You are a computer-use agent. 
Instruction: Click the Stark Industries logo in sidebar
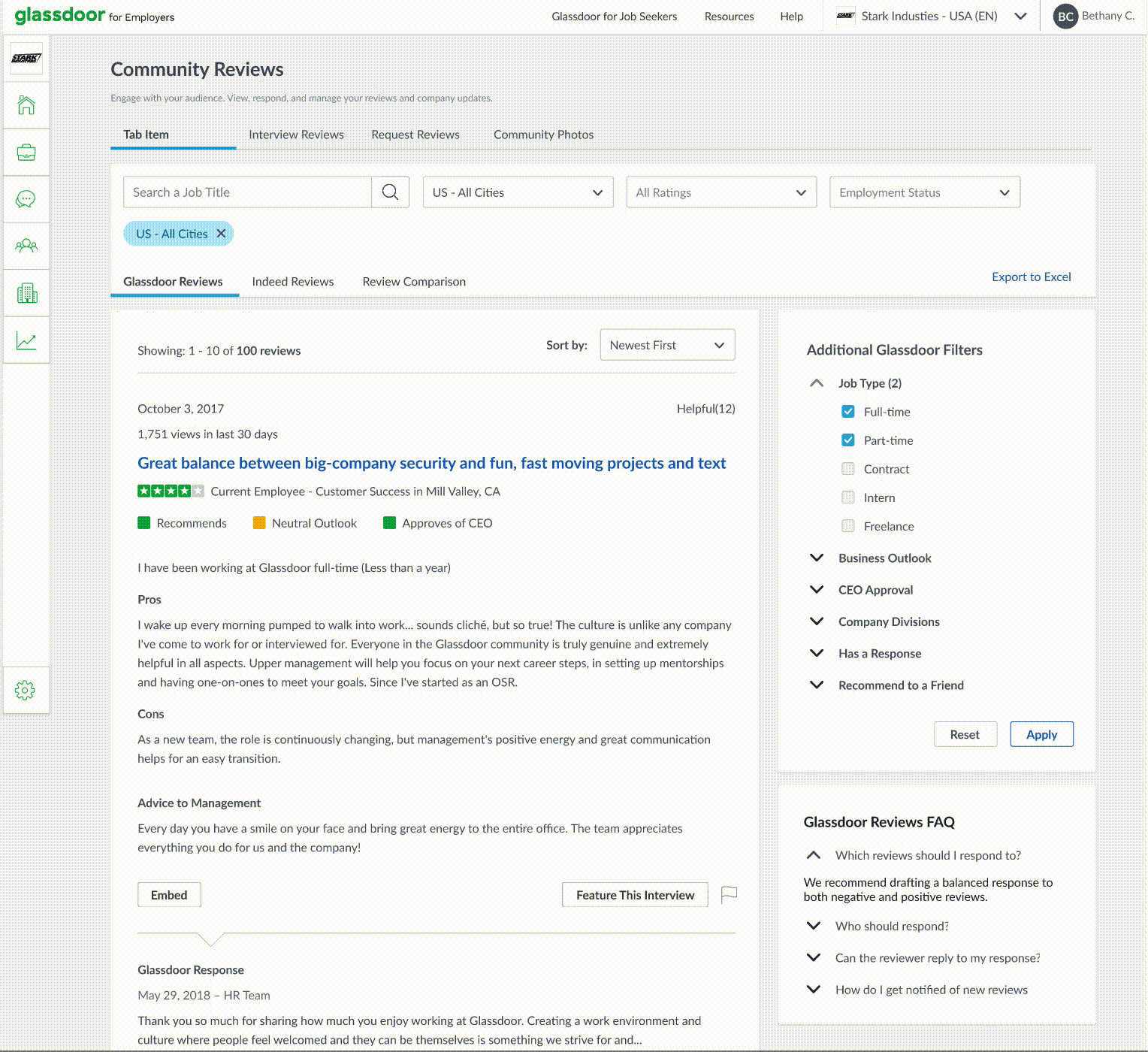[26, 59]
